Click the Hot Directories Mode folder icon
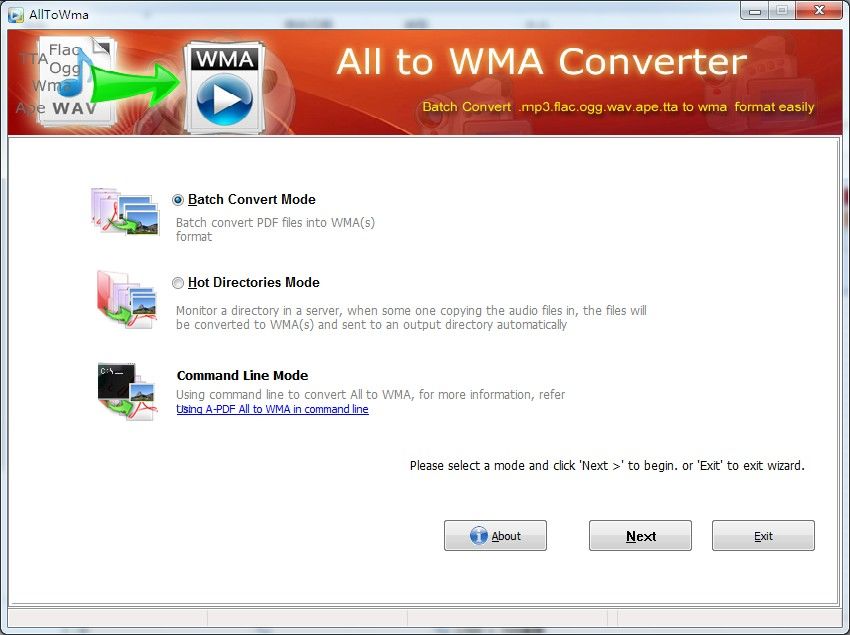 127,299
